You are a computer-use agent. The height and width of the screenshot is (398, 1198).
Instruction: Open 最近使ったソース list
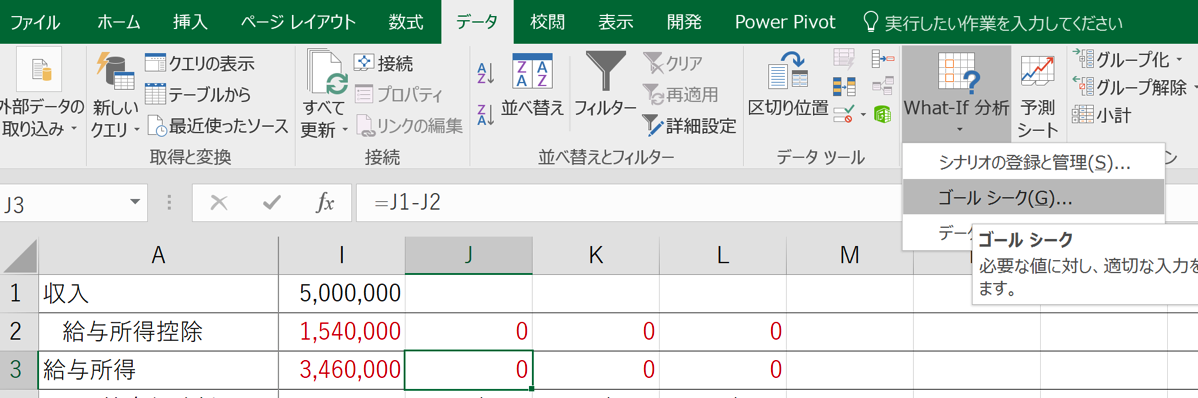click(x=217, y=125)
